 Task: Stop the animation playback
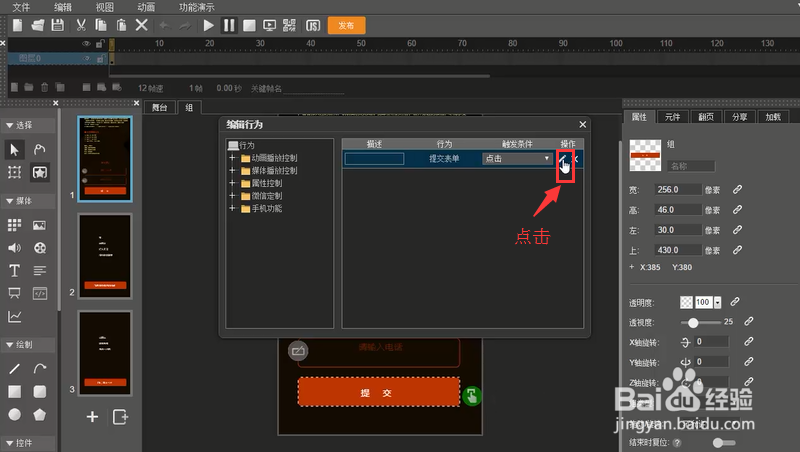pos(249,25)
